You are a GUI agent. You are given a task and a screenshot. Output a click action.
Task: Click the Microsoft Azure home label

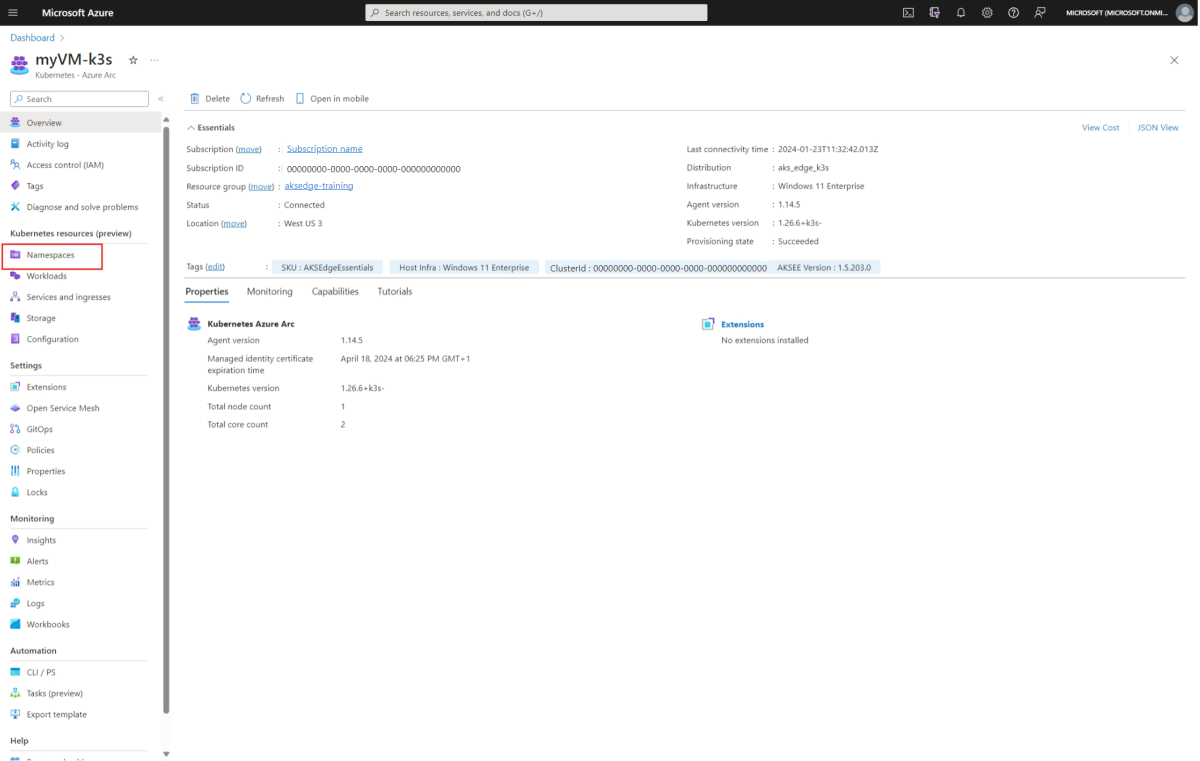coord(77,13)
